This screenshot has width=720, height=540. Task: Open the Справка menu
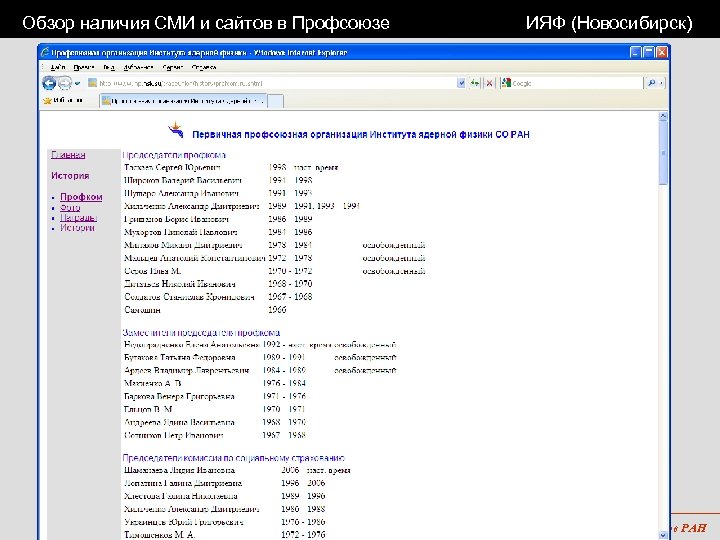click(203, 68)
